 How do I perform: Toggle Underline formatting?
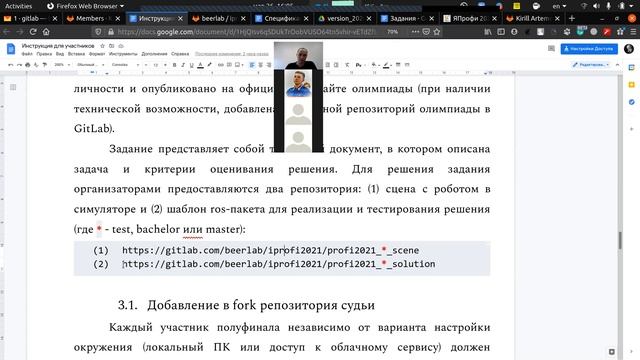(x=191, y=65)
